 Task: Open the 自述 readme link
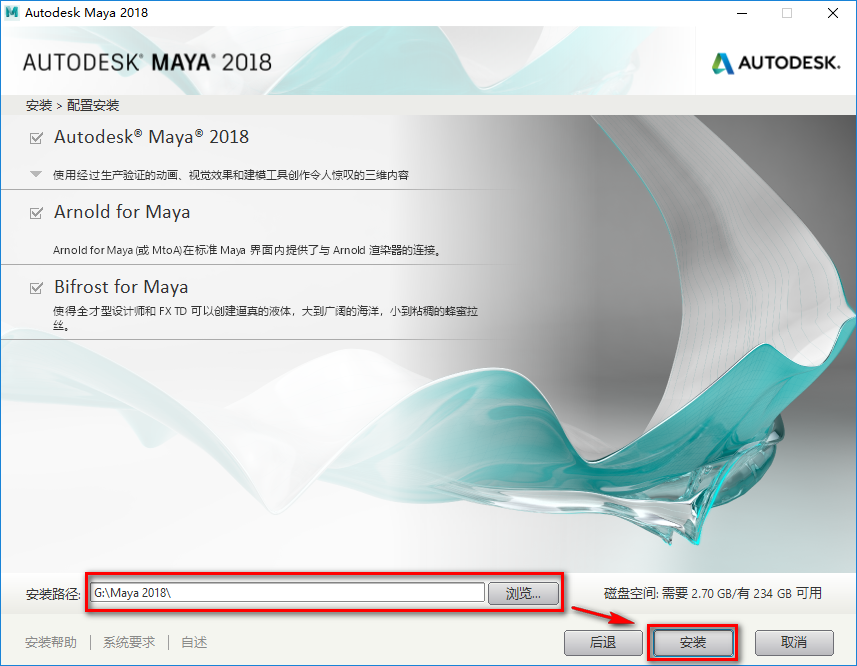click(x=194, y=643)
